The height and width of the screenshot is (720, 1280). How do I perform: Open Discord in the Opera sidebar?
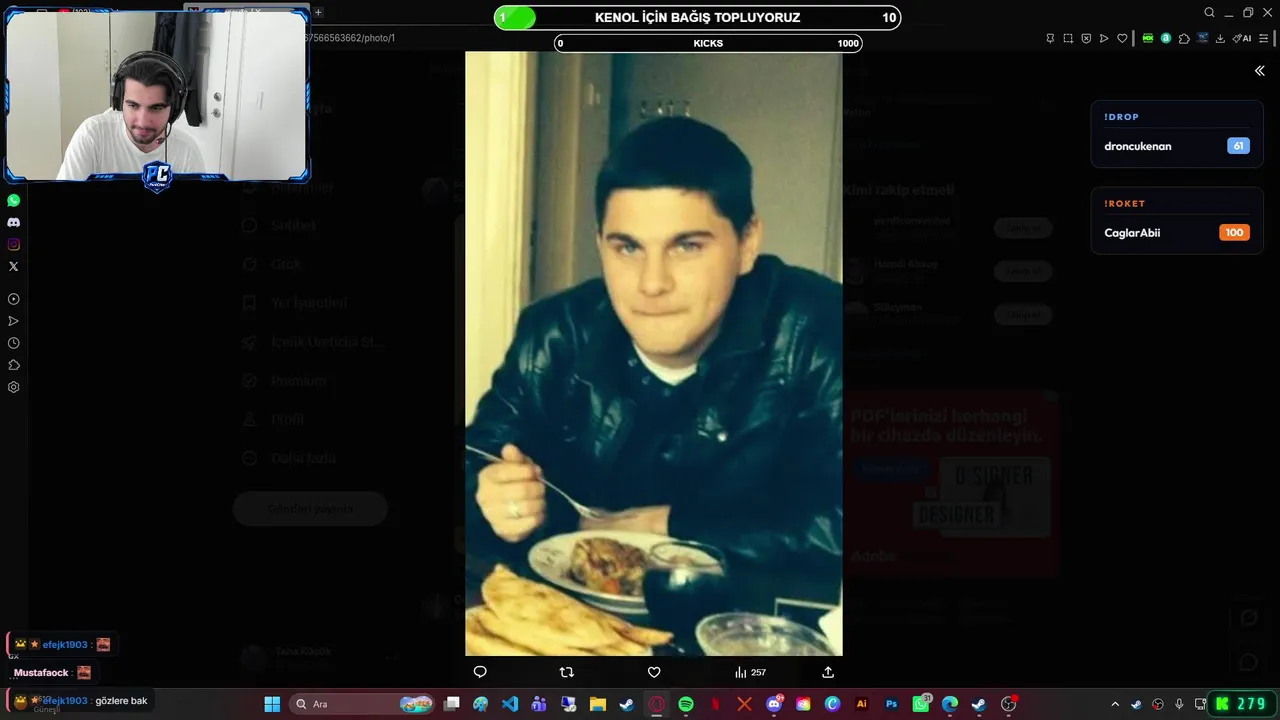coord(13,222)
